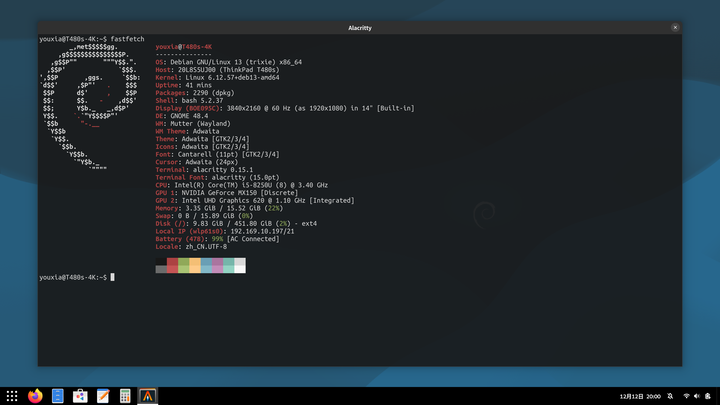
Task: Click the blue block in the color palette
Action: 206,265
